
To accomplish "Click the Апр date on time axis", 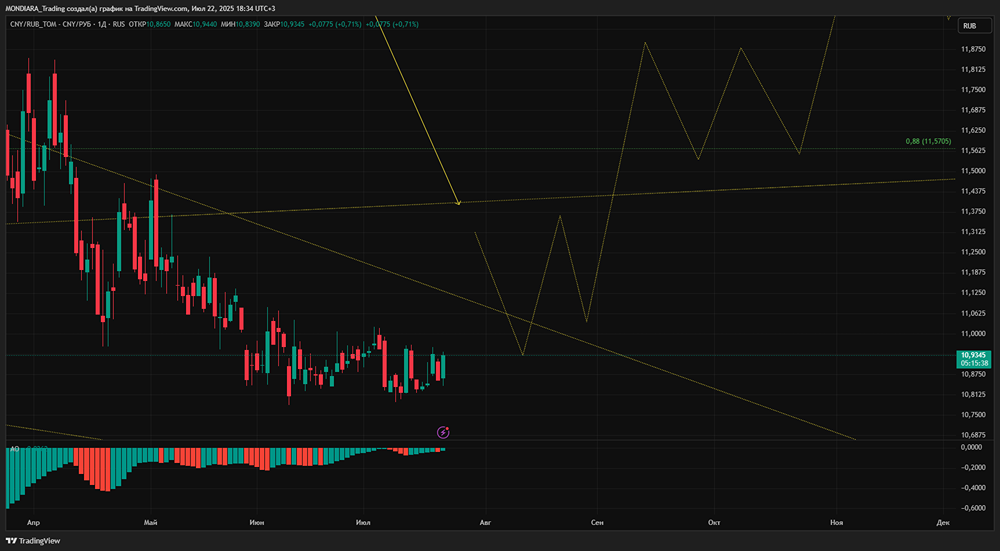I will (34, 523).
